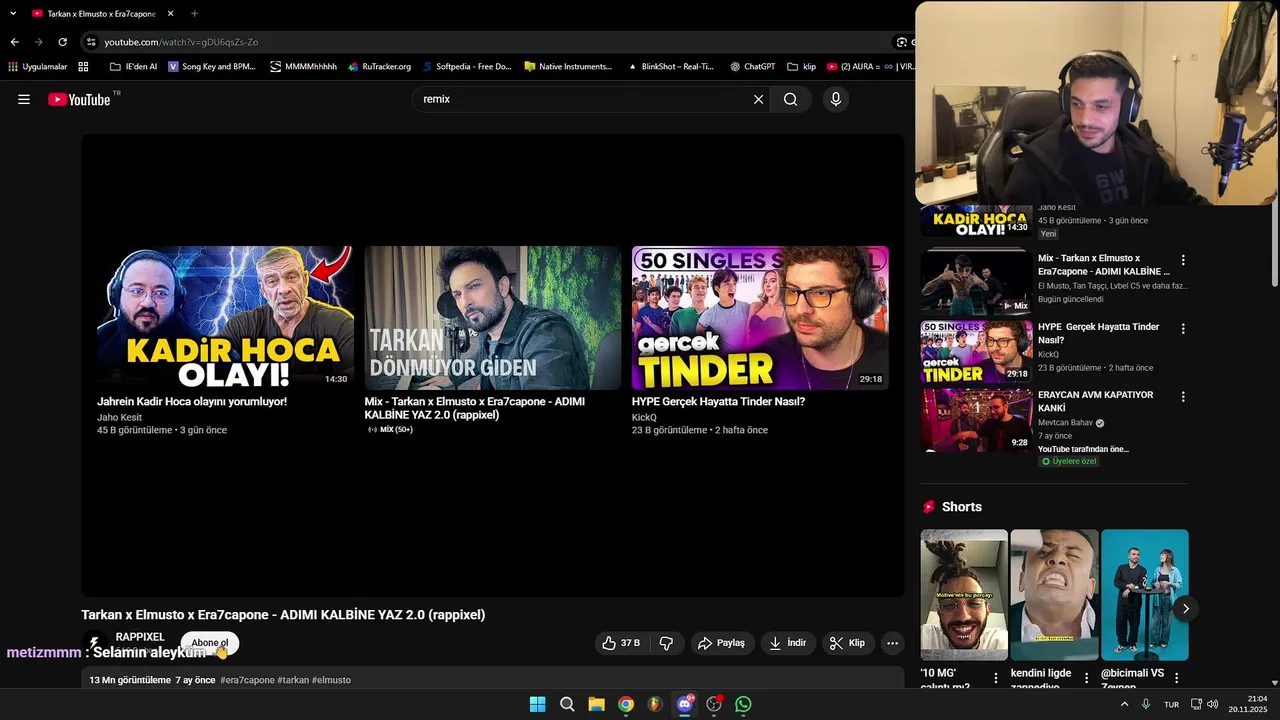1280x720 pixels.
Task: Dislike the video
Action: 666,643
